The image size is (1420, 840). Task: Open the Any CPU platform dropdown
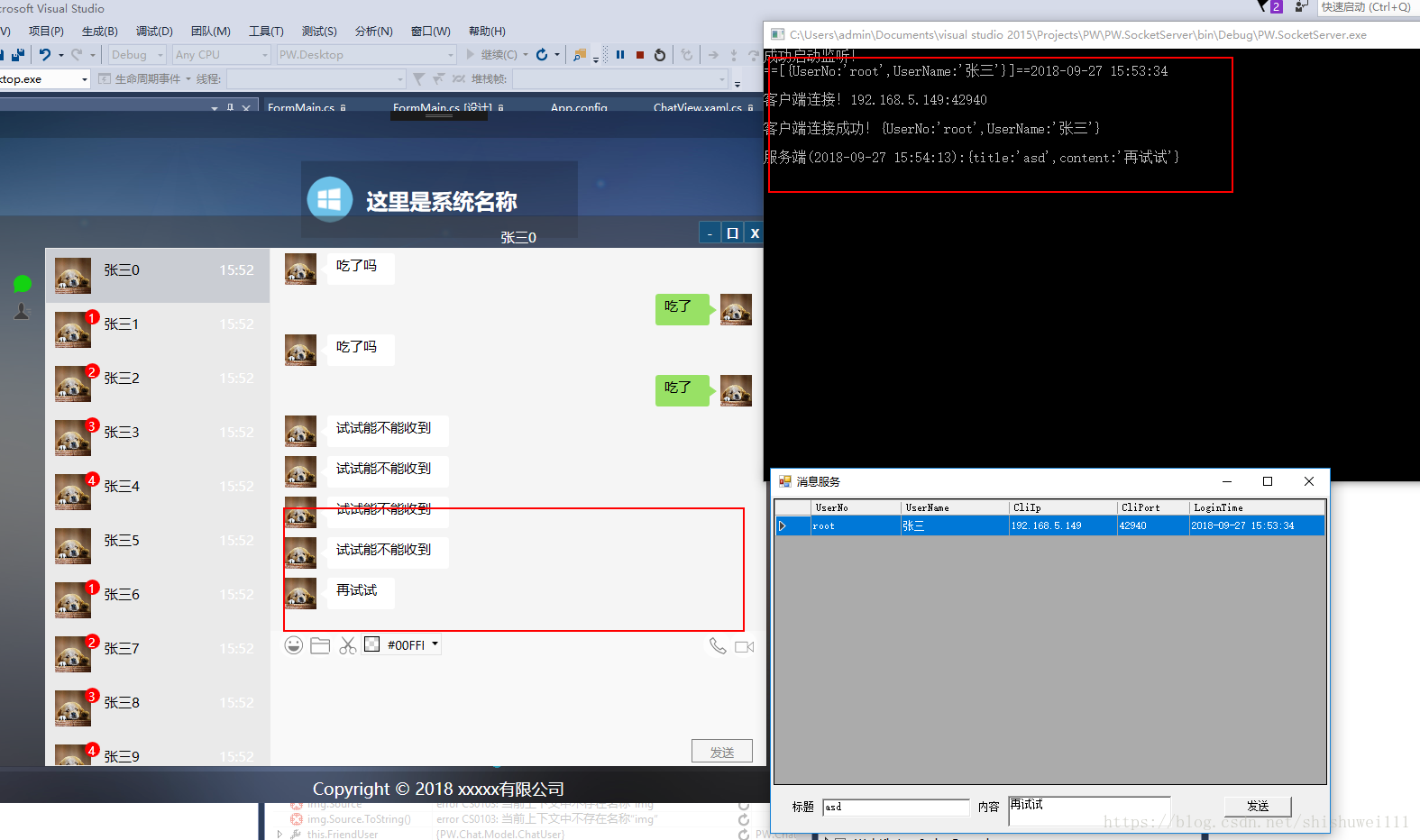[221, 55]
